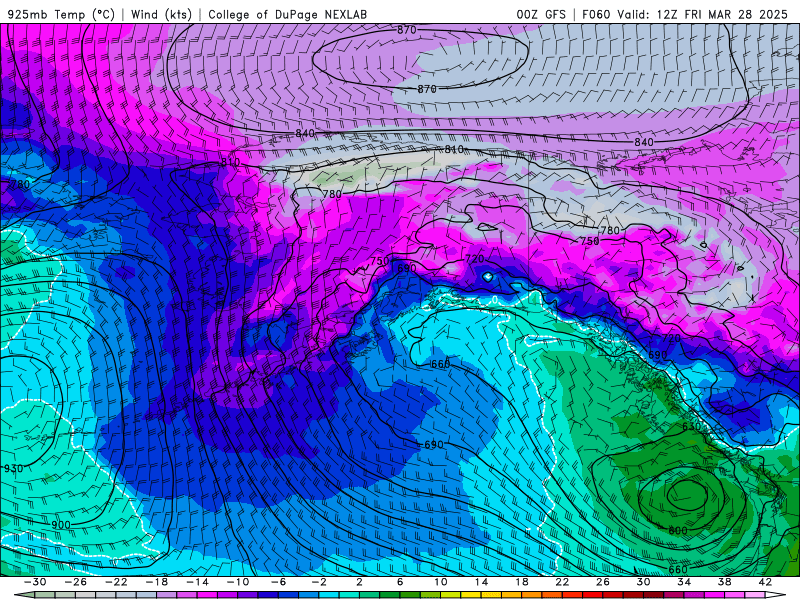Click the -14 value on the color scale
800x600 pixels.
[x=197, y=582]
